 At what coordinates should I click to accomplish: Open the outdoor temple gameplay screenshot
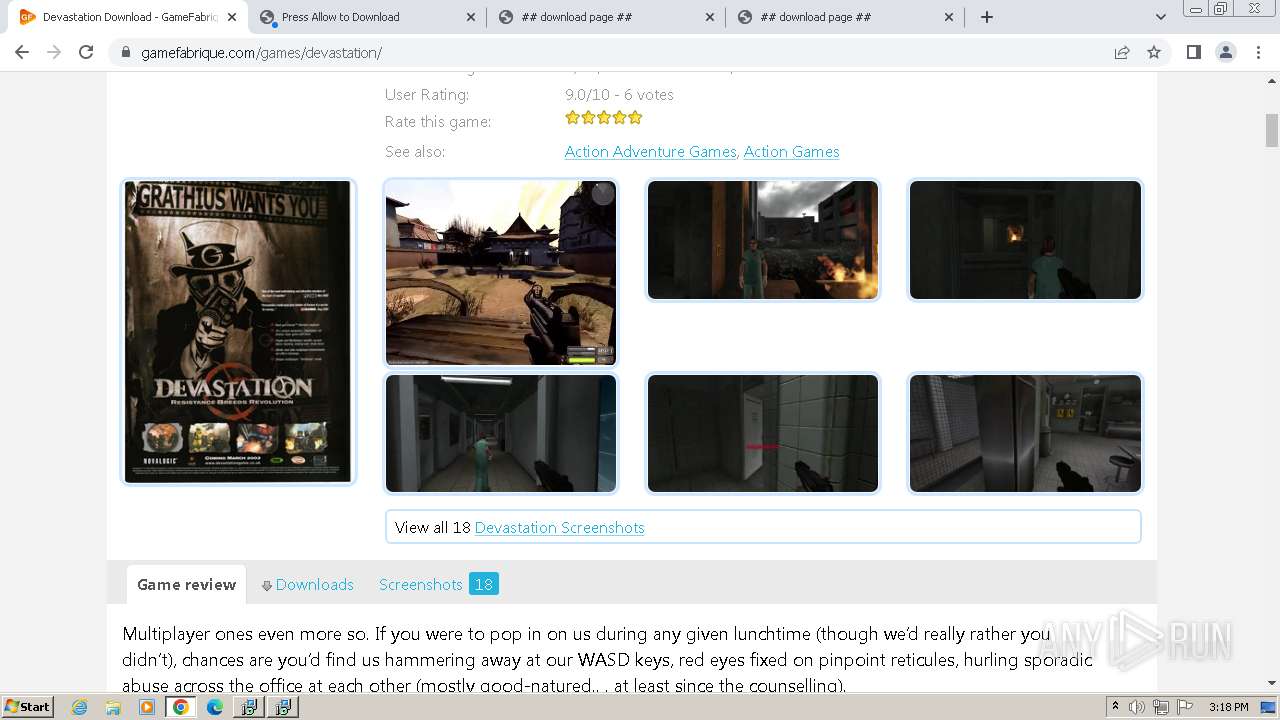[x=501, y=273]
